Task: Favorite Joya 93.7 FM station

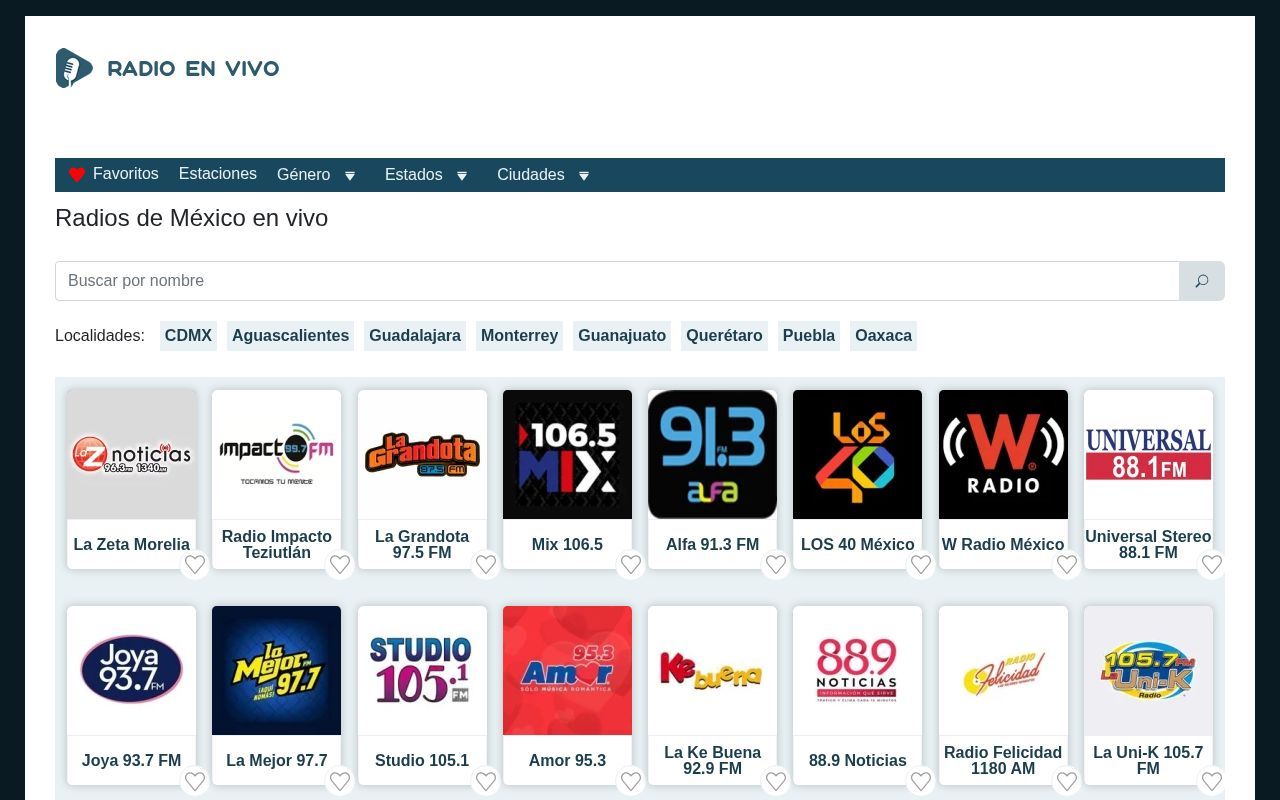Action: click(x=195, y=781)
